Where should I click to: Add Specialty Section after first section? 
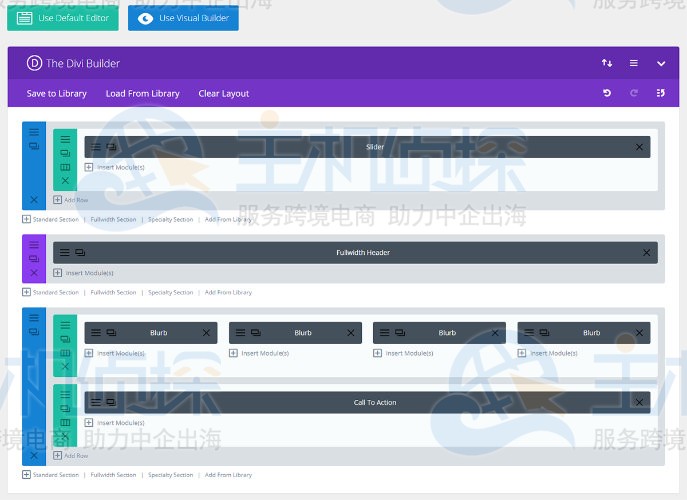[x=170, y=219]
